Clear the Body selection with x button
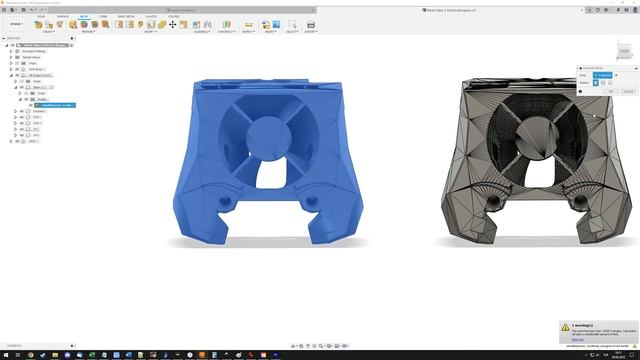Image resolution: width=640 pixels, height=360 pixels. (616, 75)
